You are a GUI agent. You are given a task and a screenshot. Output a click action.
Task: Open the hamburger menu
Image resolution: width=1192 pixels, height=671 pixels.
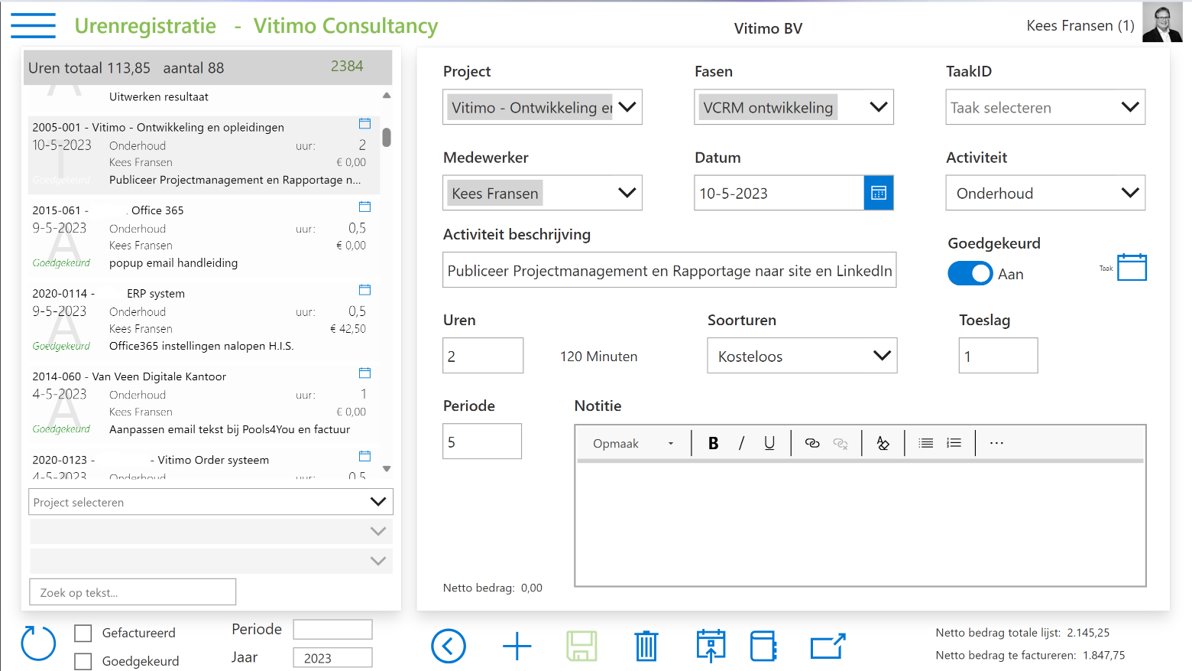(x=33, y=26)
